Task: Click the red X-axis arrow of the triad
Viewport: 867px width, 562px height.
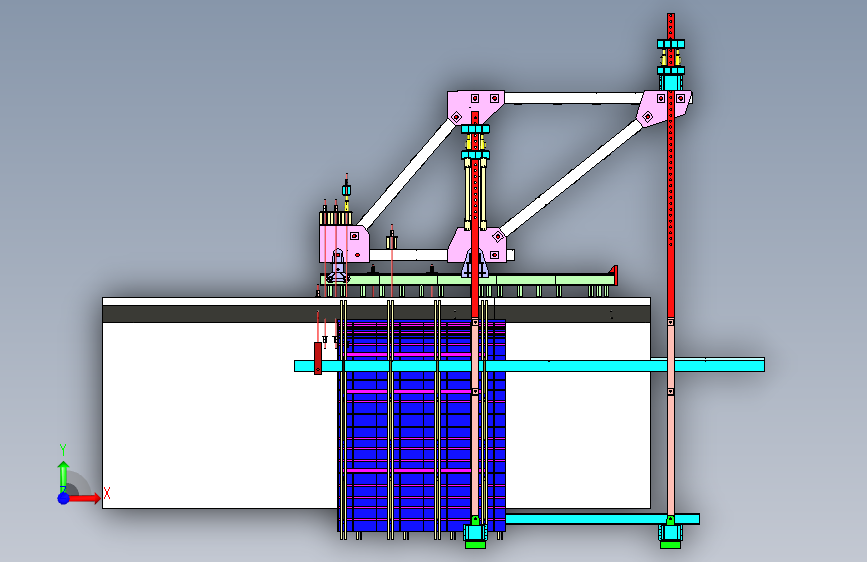Action: pyautogui.click(x=84, y=498)
